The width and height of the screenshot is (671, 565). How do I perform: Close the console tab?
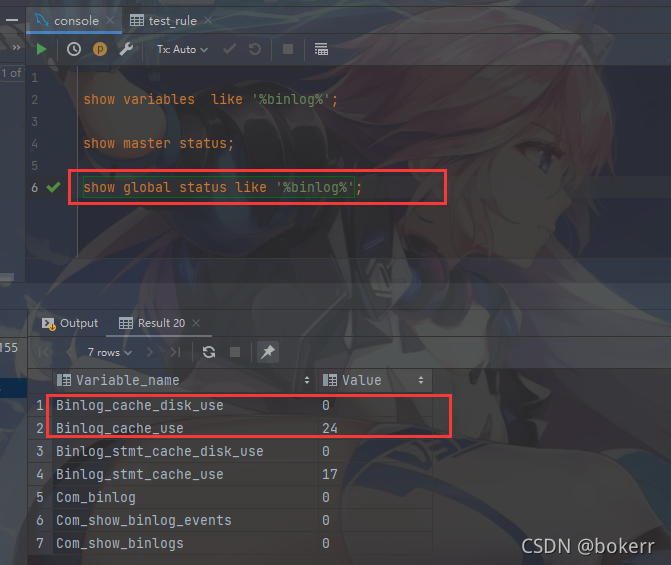(110, 20)
